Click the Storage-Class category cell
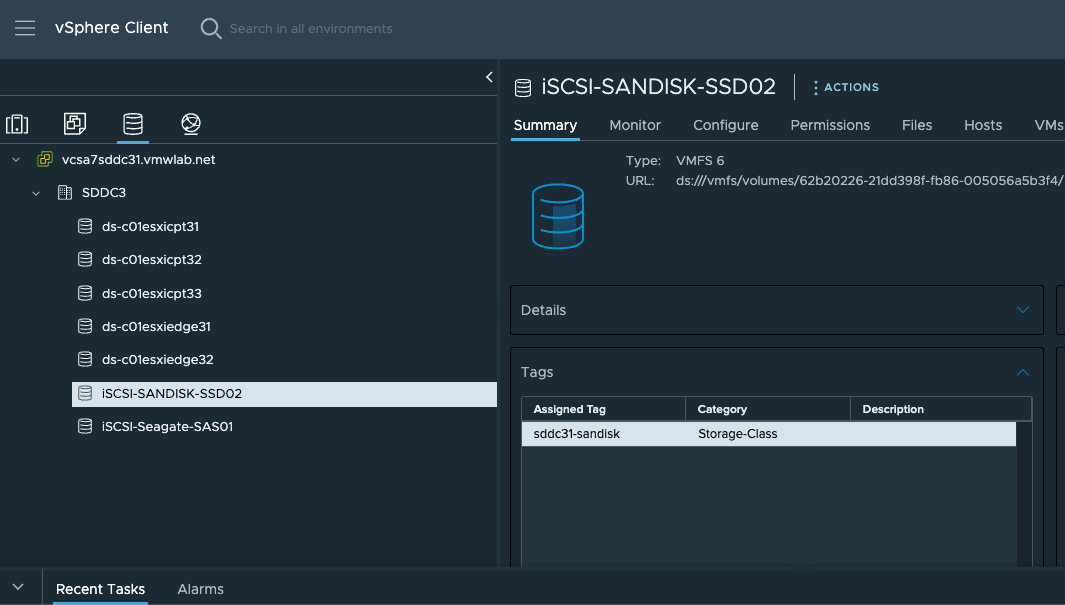 [738, 434]
